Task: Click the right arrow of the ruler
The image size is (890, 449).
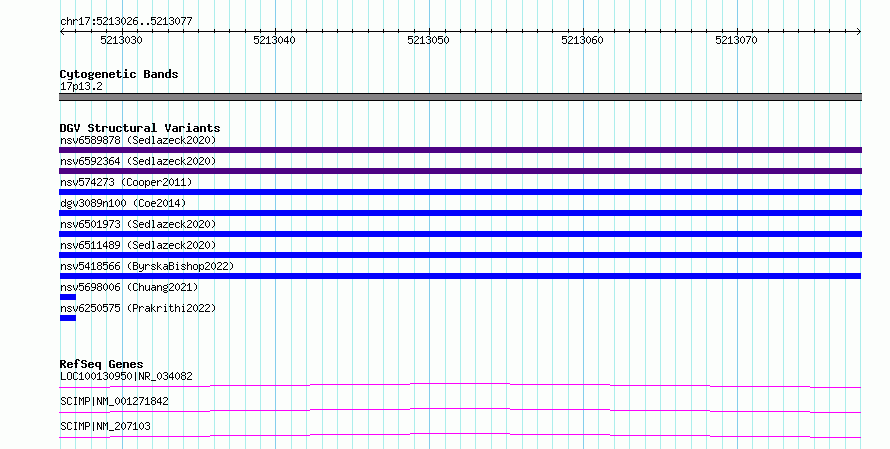Action: [x=859, y=32]
